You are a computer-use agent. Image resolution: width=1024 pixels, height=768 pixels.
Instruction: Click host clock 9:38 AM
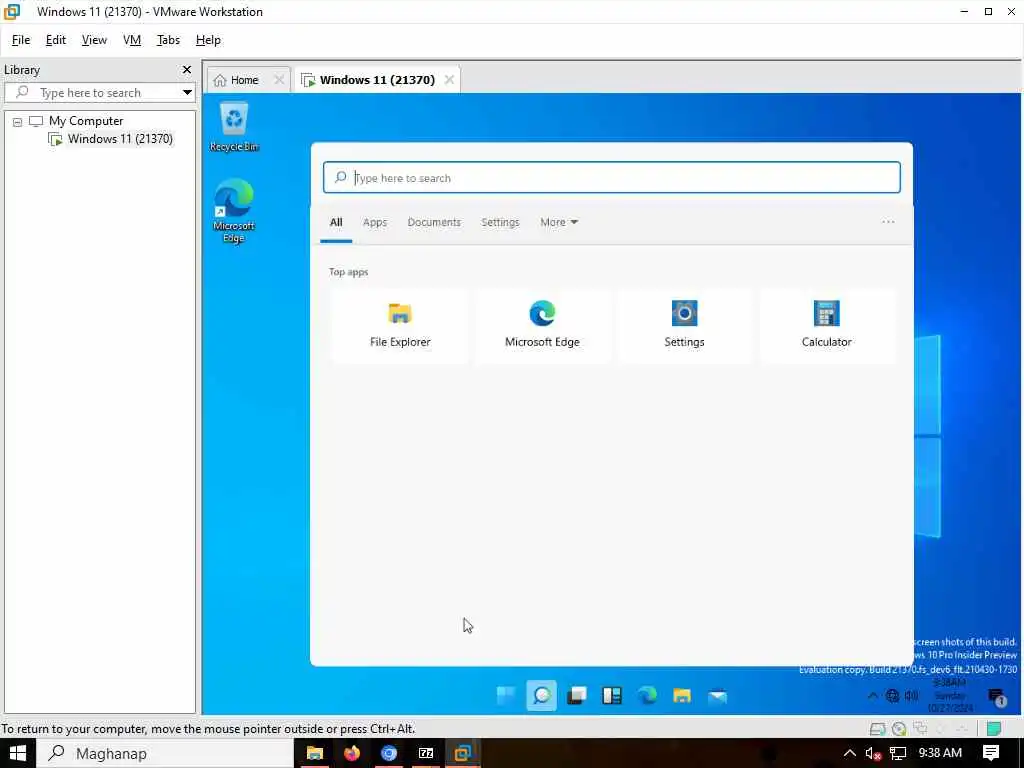tap(940, 753)
